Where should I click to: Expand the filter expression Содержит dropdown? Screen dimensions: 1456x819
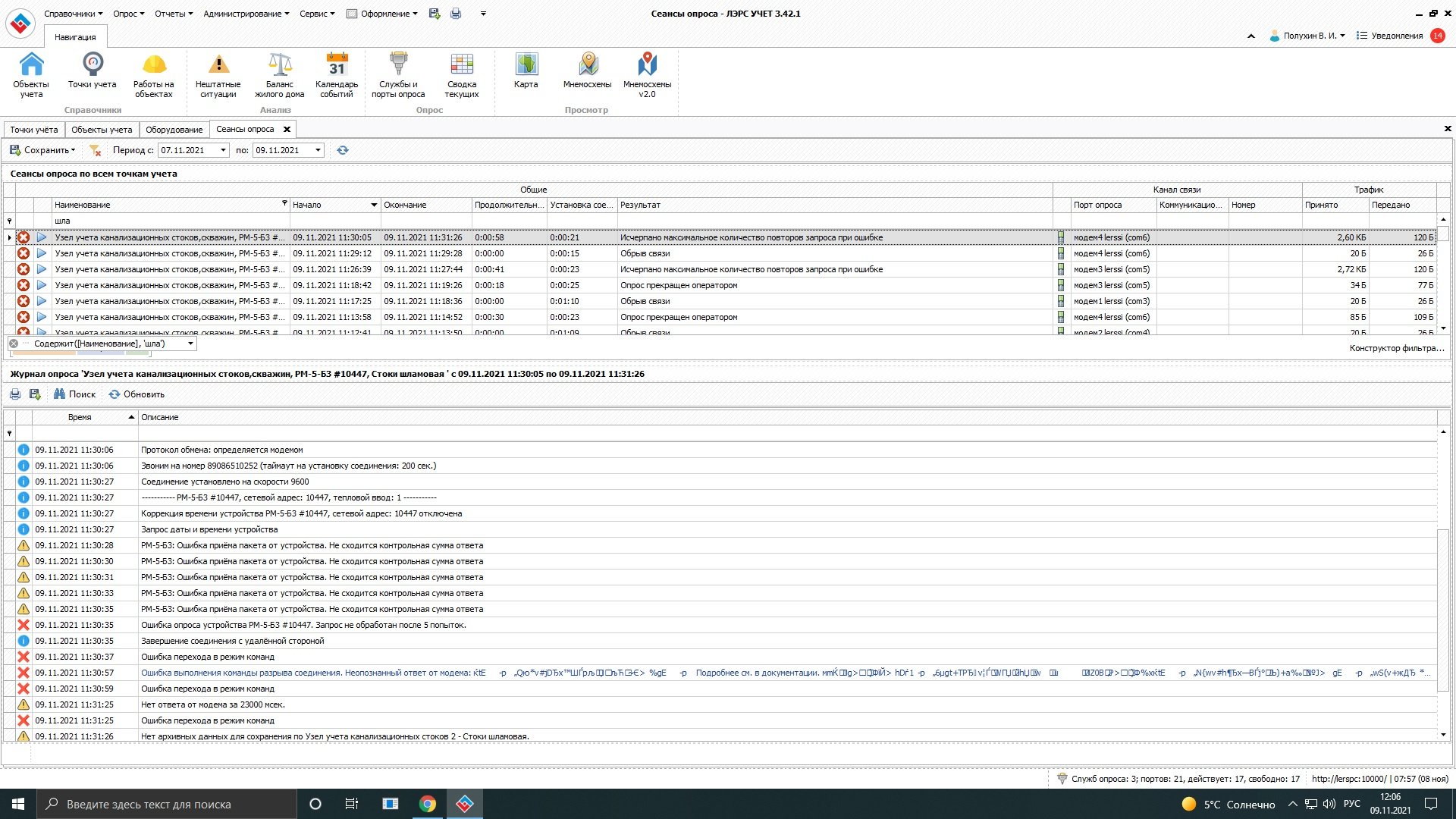click(190, 344)
